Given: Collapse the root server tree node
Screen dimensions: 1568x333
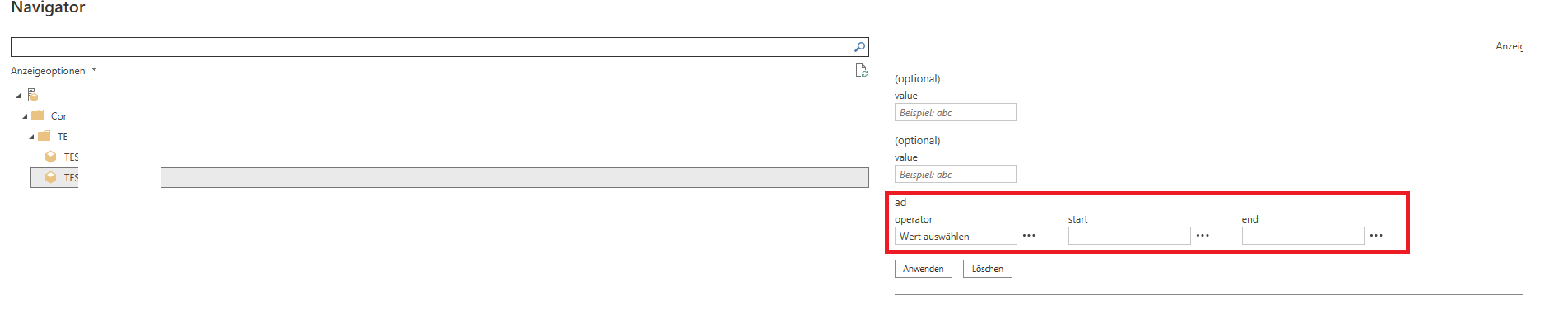Looking at the screenshot, I should [x=18, y=96].
